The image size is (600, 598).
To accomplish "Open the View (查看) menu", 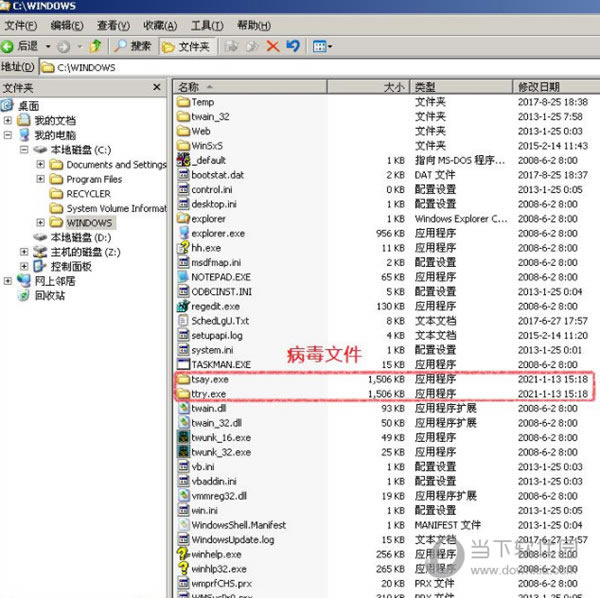I will click(113, 26).
